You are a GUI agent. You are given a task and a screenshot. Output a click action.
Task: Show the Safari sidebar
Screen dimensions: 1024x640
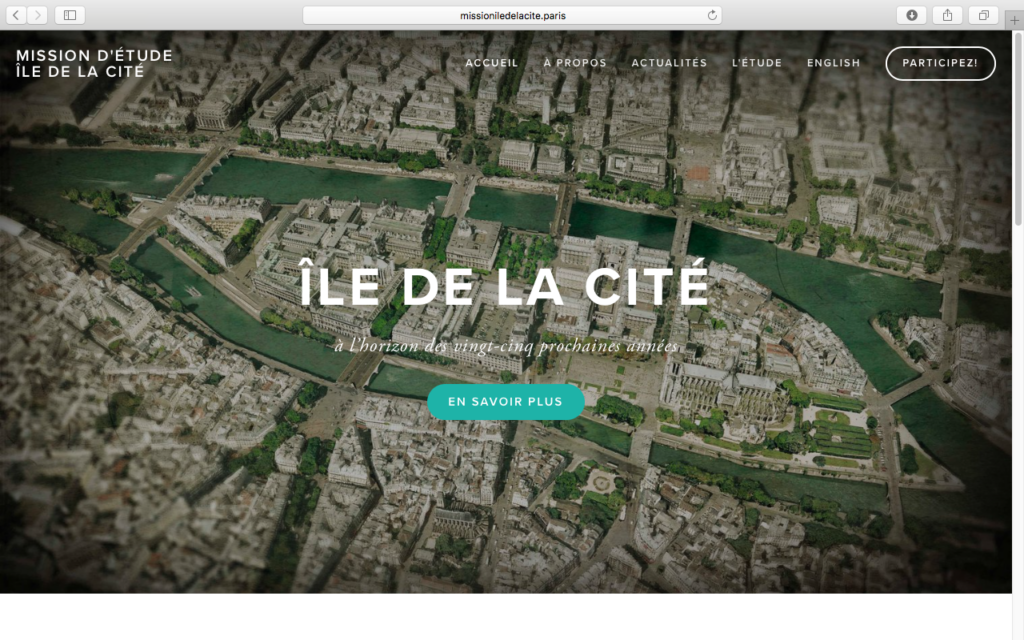(x=70, y=15)
